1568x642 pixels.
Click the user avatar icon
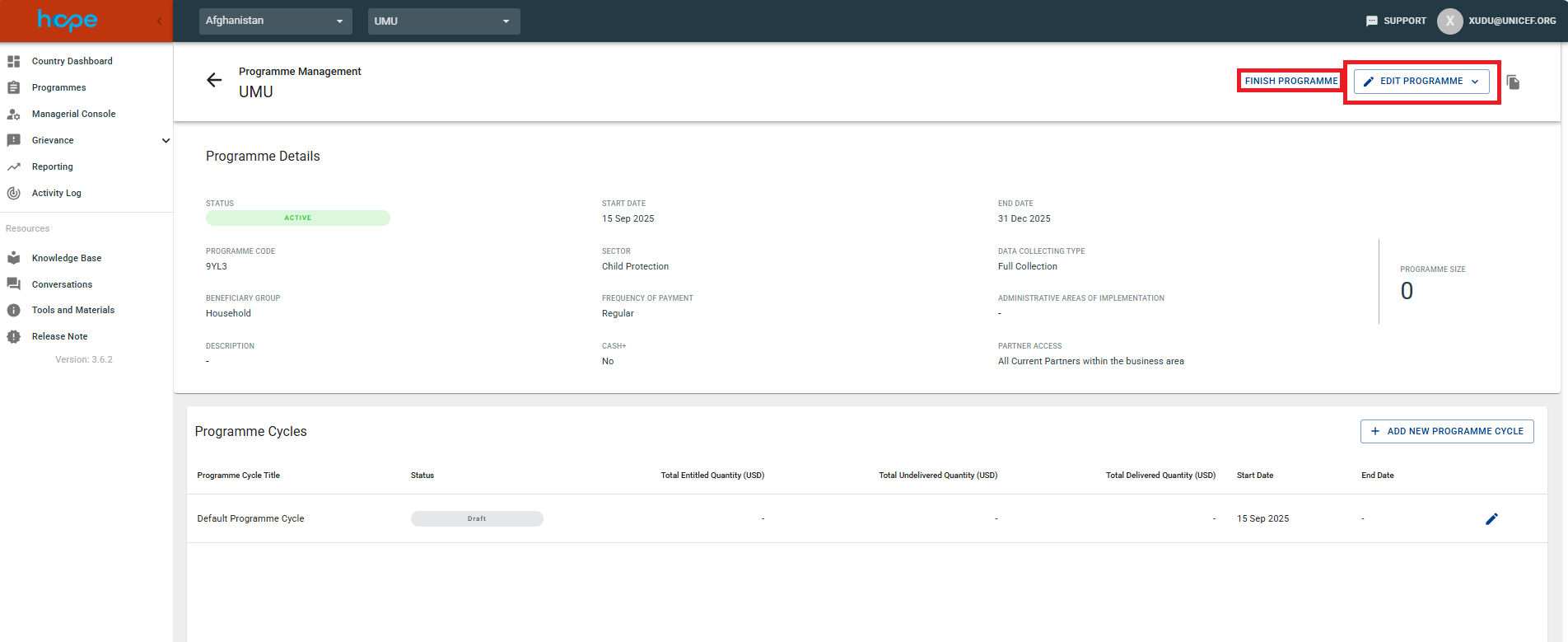(1449, 21)
